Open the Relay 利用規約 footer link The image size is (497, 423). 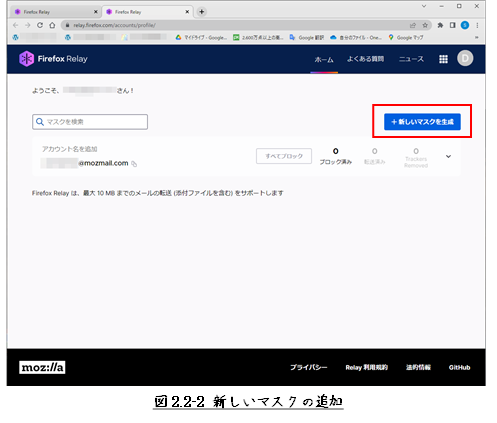(x=366, y=367)
